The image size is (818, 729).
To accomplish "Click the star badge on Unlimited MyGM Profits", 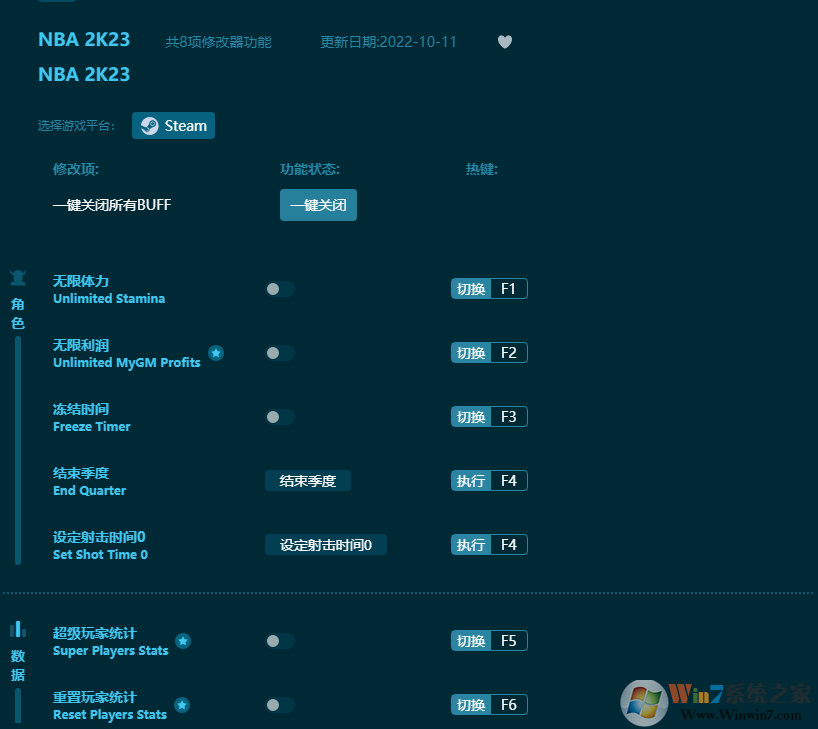I will coord(216,352).
